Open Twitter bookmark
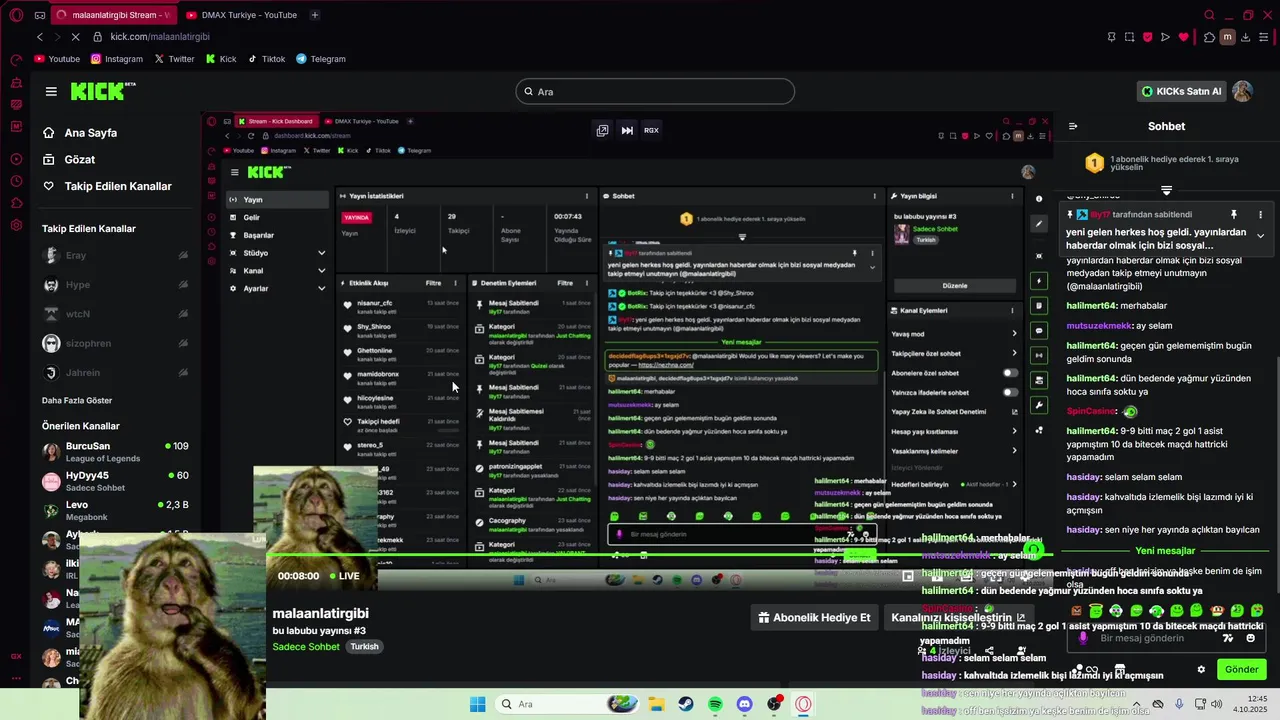Screen dimensions: 1280x720 [x=175, y=59]
